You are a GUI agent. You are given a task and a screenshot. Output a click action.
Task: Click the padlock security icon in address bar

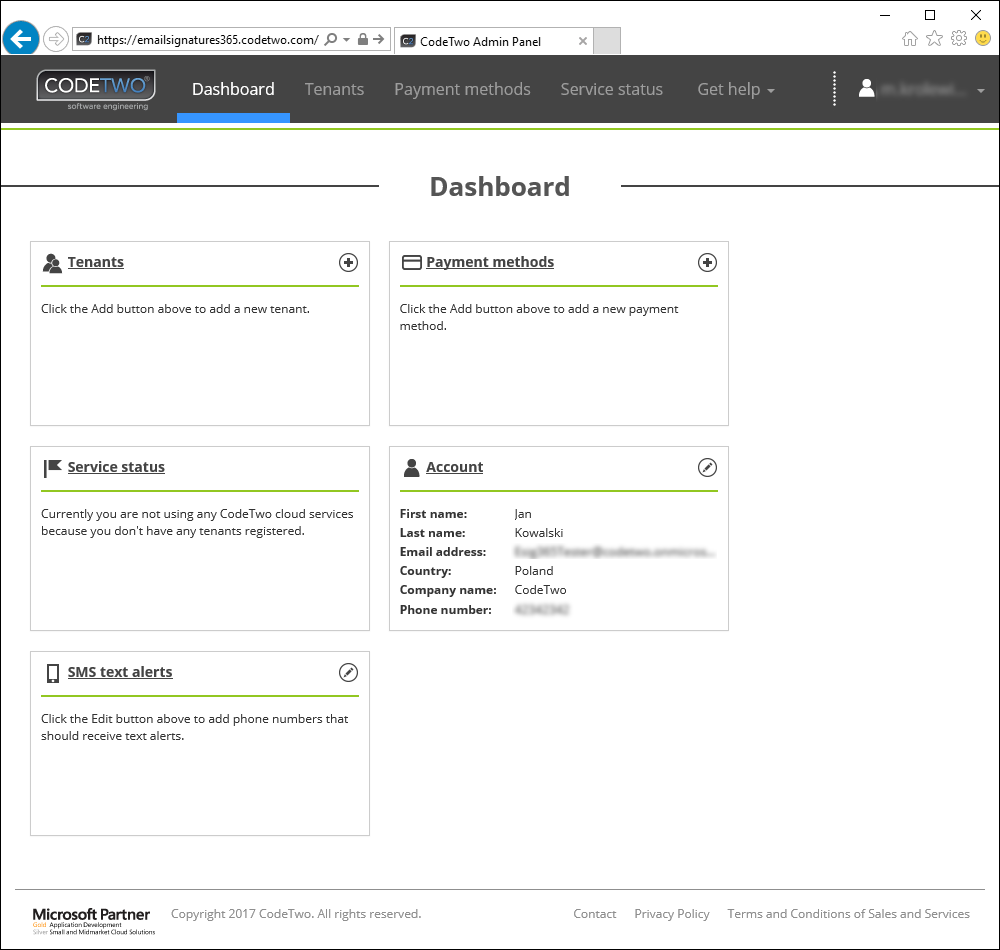[363, 40]
